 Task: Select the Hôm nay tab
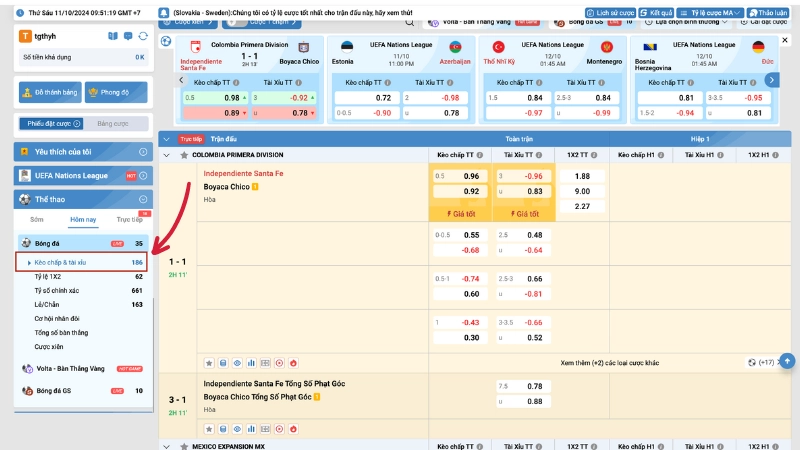point(83,218)
